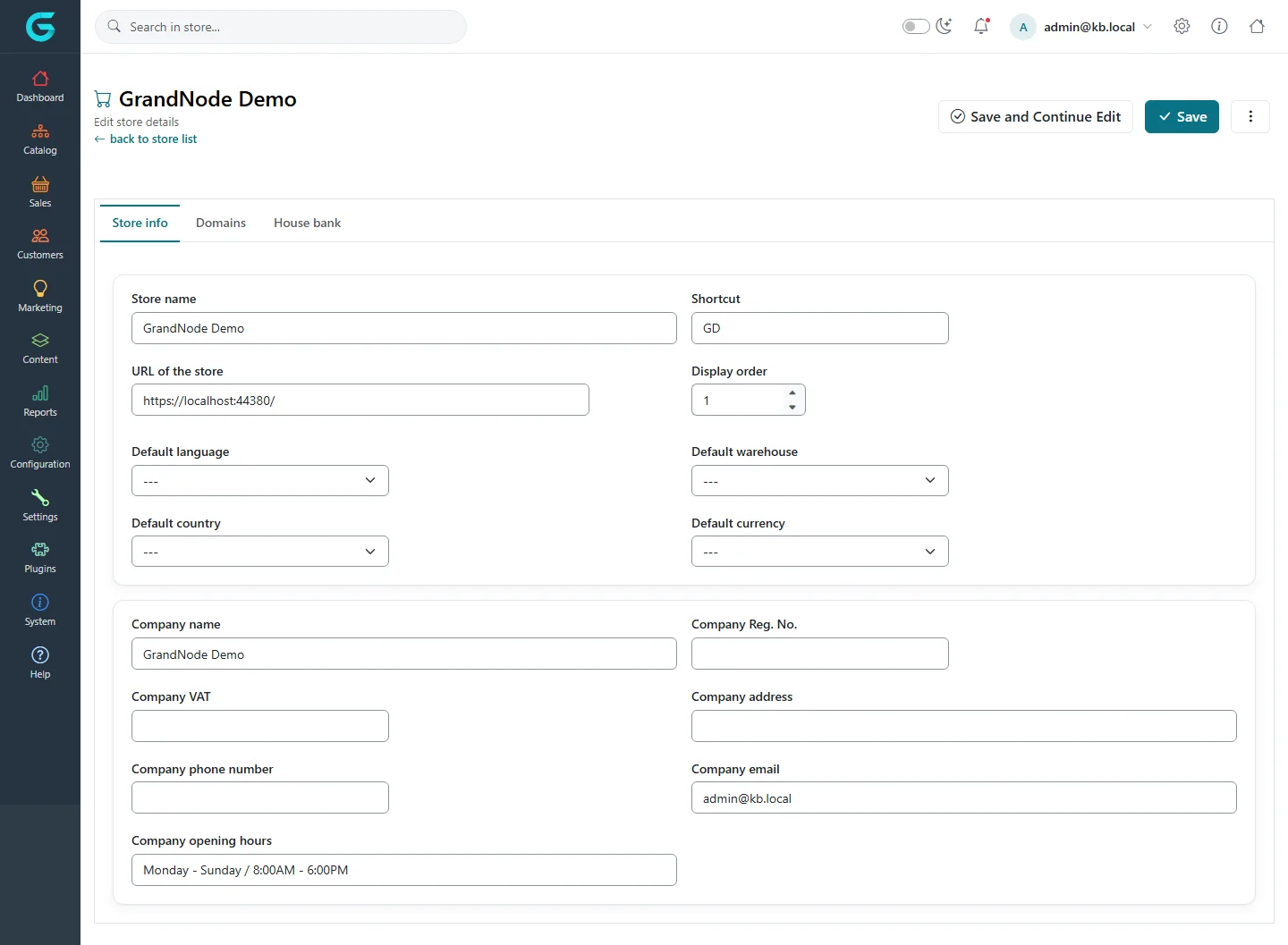Open the Plugins puzzle section
This screenshot has width=1288, height=945.
(x=40, y=558)
